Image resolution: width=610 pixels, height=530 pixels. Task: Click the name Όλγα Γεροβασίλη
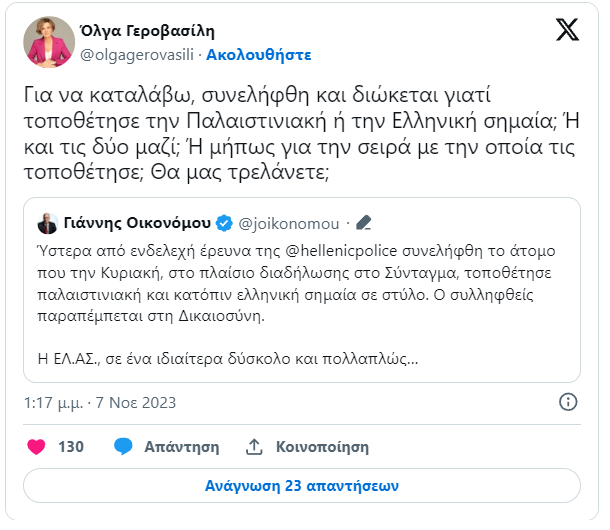(x=147, y=31)
